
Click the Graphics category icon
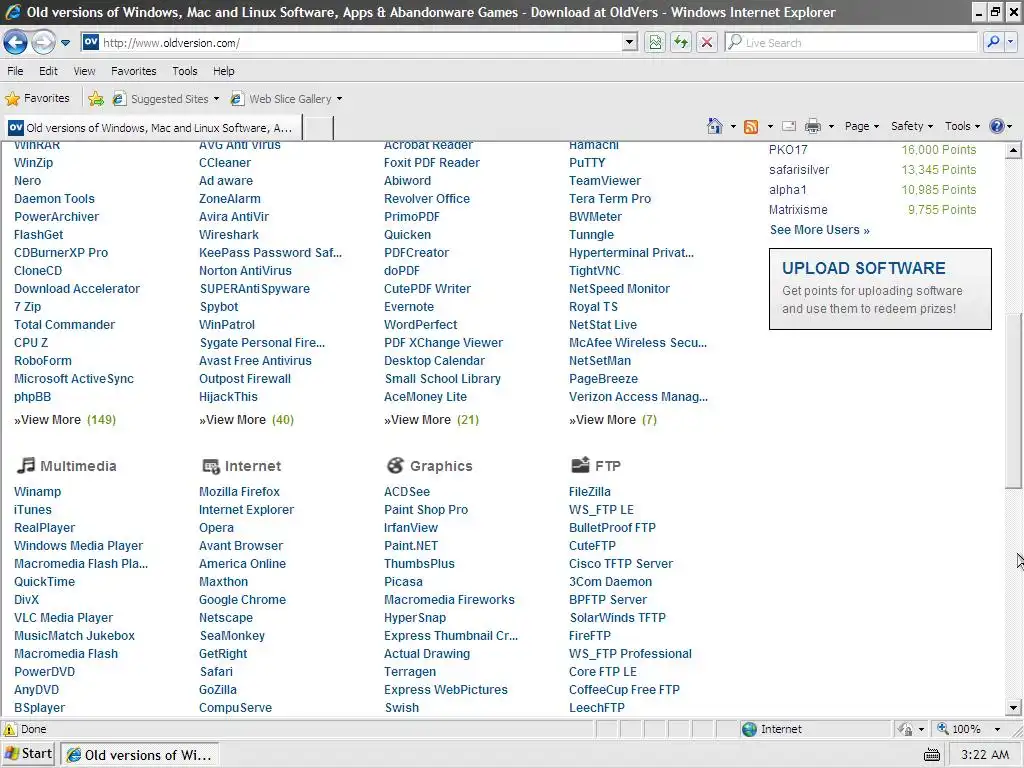pyautogui.click(x=396, y=465)
